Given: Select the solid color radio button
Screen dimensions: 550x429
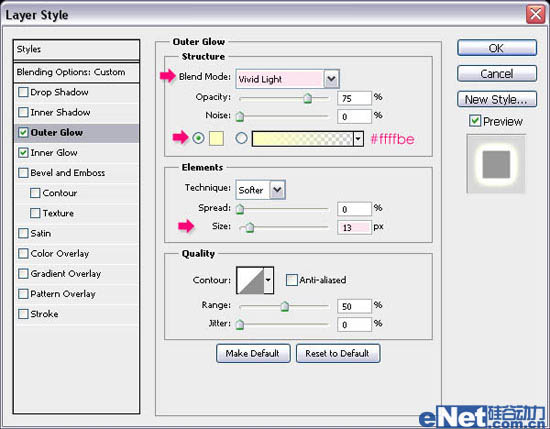Looking at the screenshot, I should [198, 138].
